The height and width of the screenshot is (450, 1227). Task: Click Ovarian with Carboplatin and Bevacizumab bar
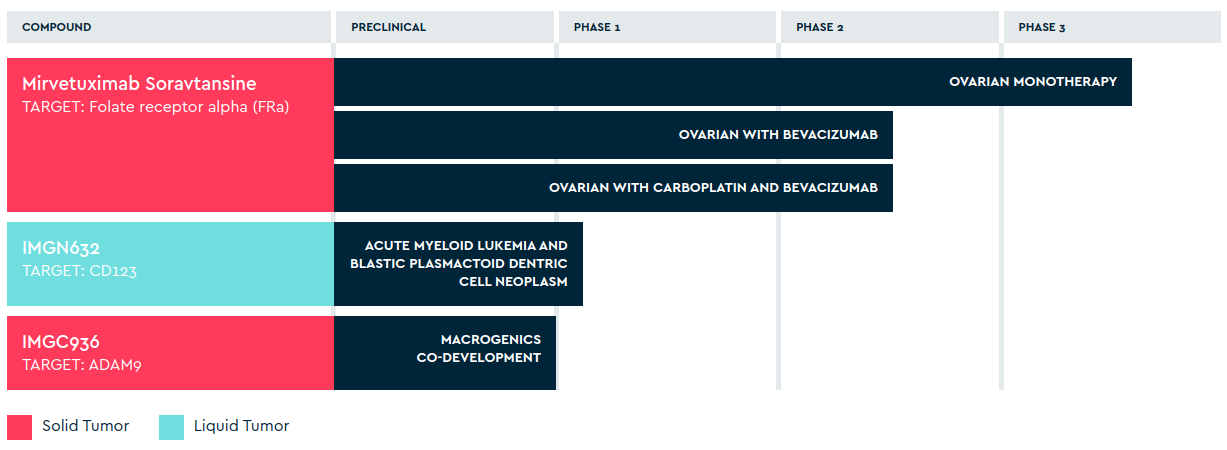point(613,188)
